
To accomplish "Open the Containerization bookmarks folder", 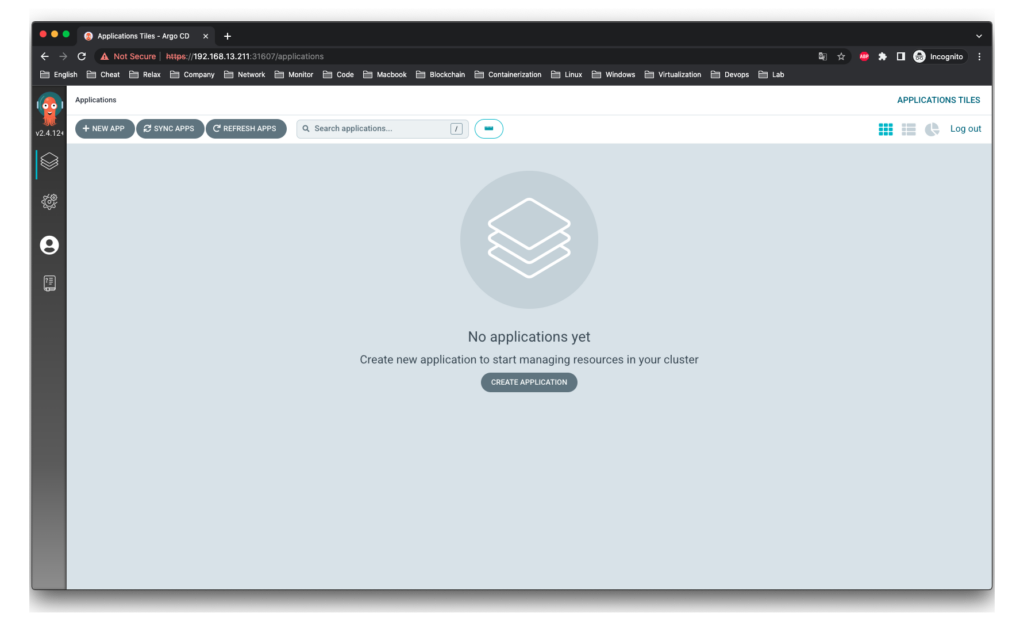I will pyautogui.click(x=507, y=74).
